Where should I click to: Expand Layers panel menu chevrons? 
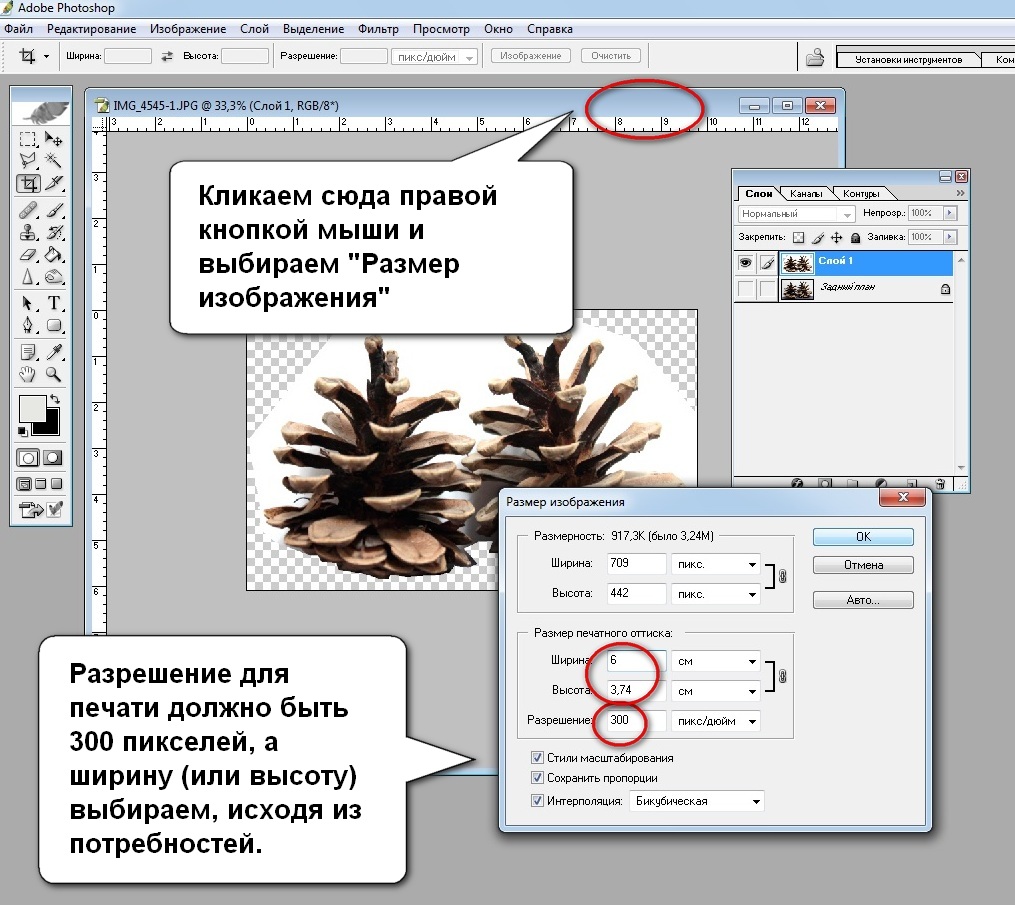tap(960, 193)
